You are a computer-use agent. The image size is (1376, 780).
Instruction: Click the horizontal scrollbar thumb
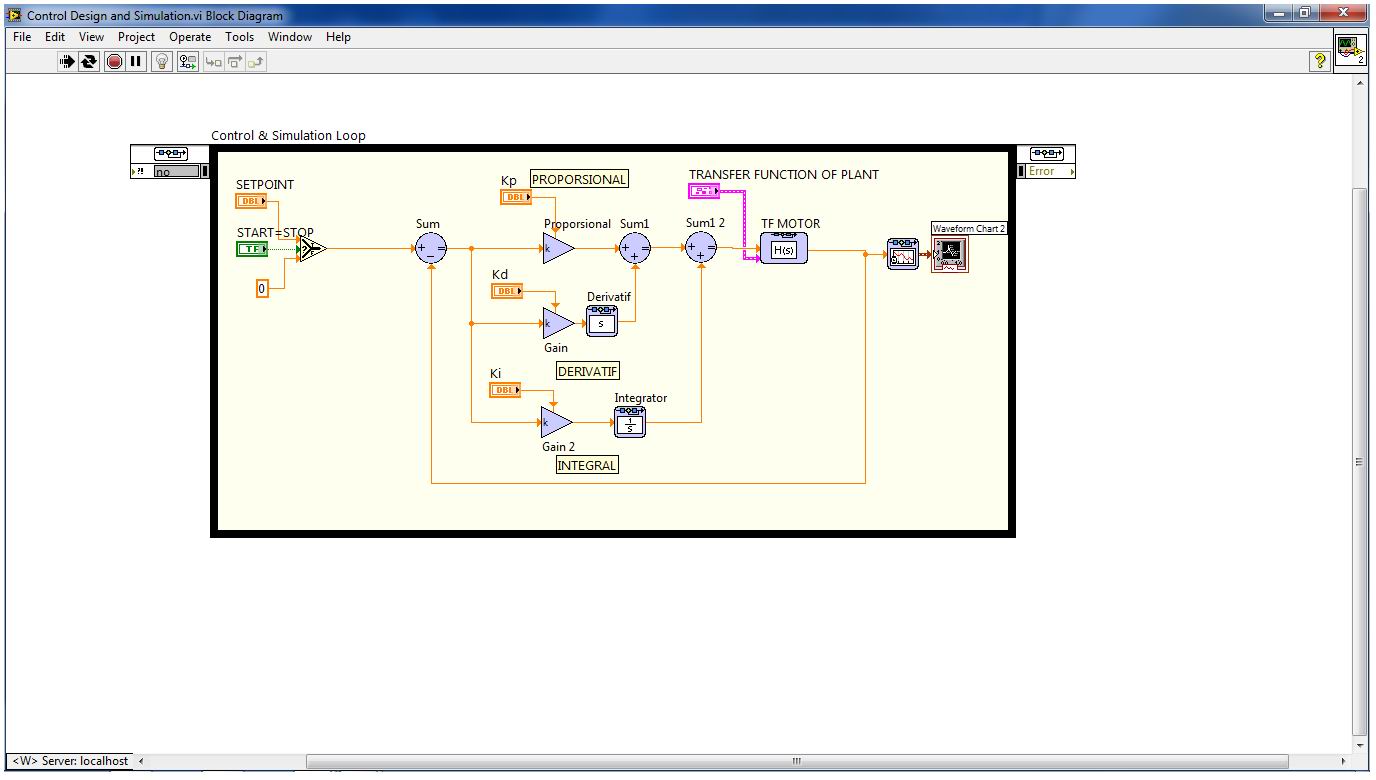coord(796,762)
